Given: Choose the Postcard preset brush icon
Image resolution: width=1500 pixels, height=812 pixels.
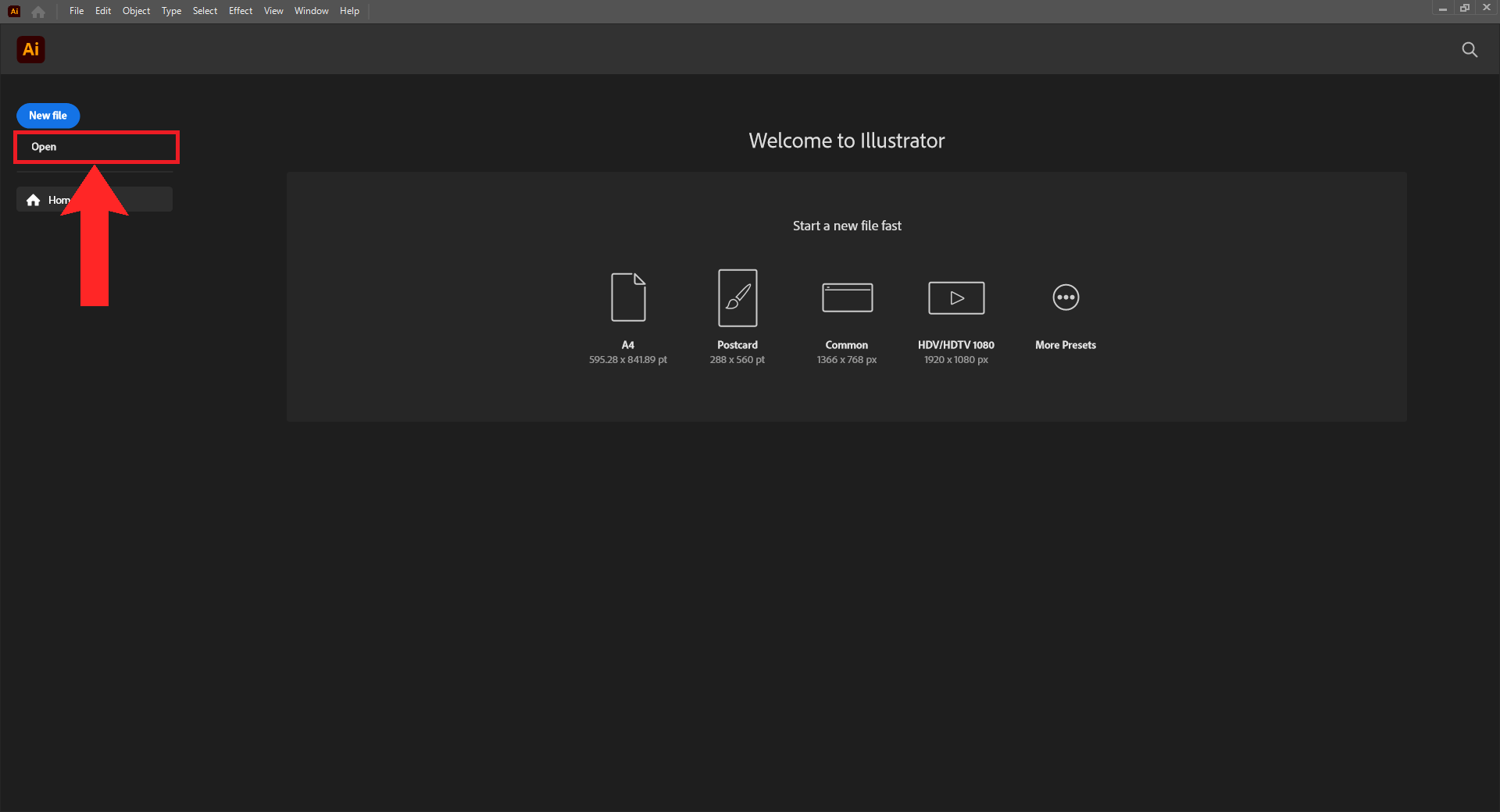Looking at the screenshot, I should coord(737,297).
